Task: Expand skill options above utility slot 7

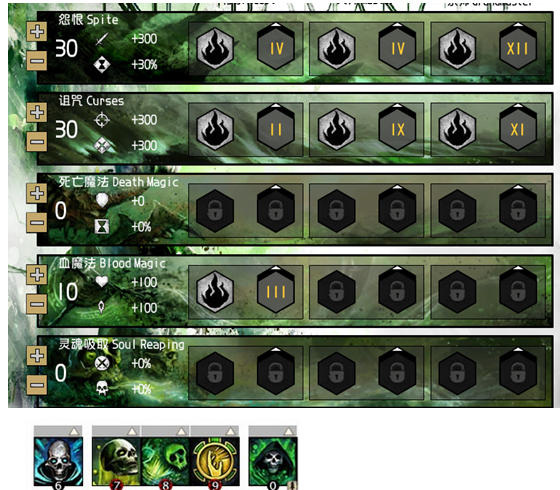Action: click(x=132, y=431)
